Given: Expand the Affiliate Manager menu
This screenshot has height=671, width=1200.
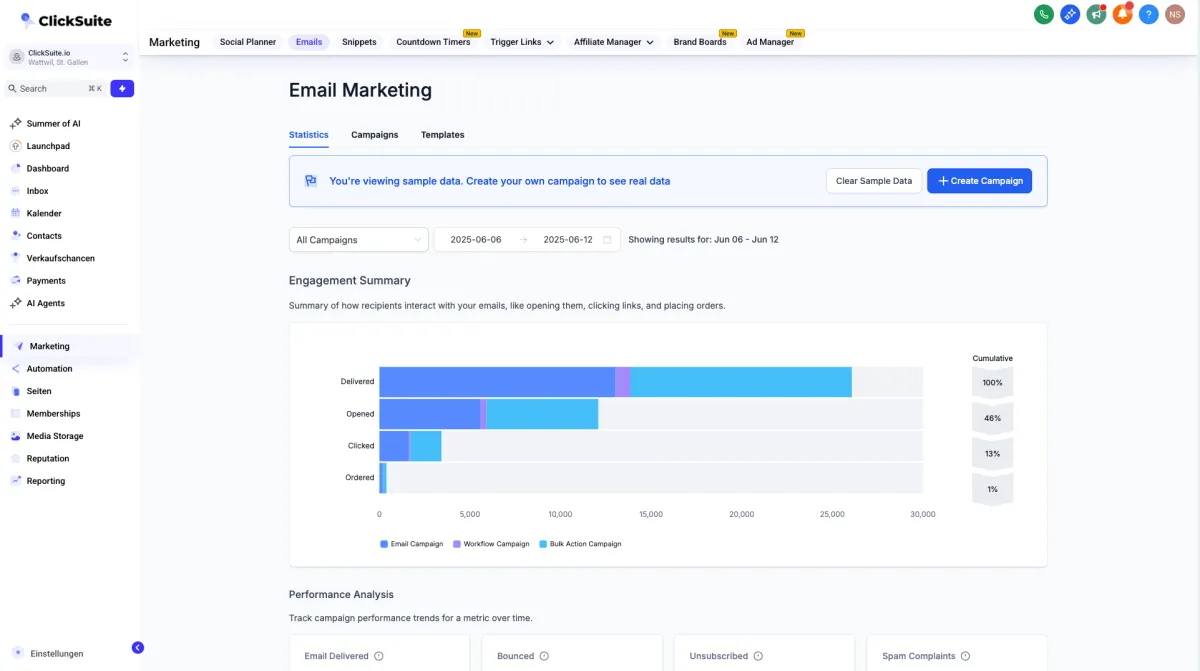Looking at the screenshot, I should pos(614,42).
